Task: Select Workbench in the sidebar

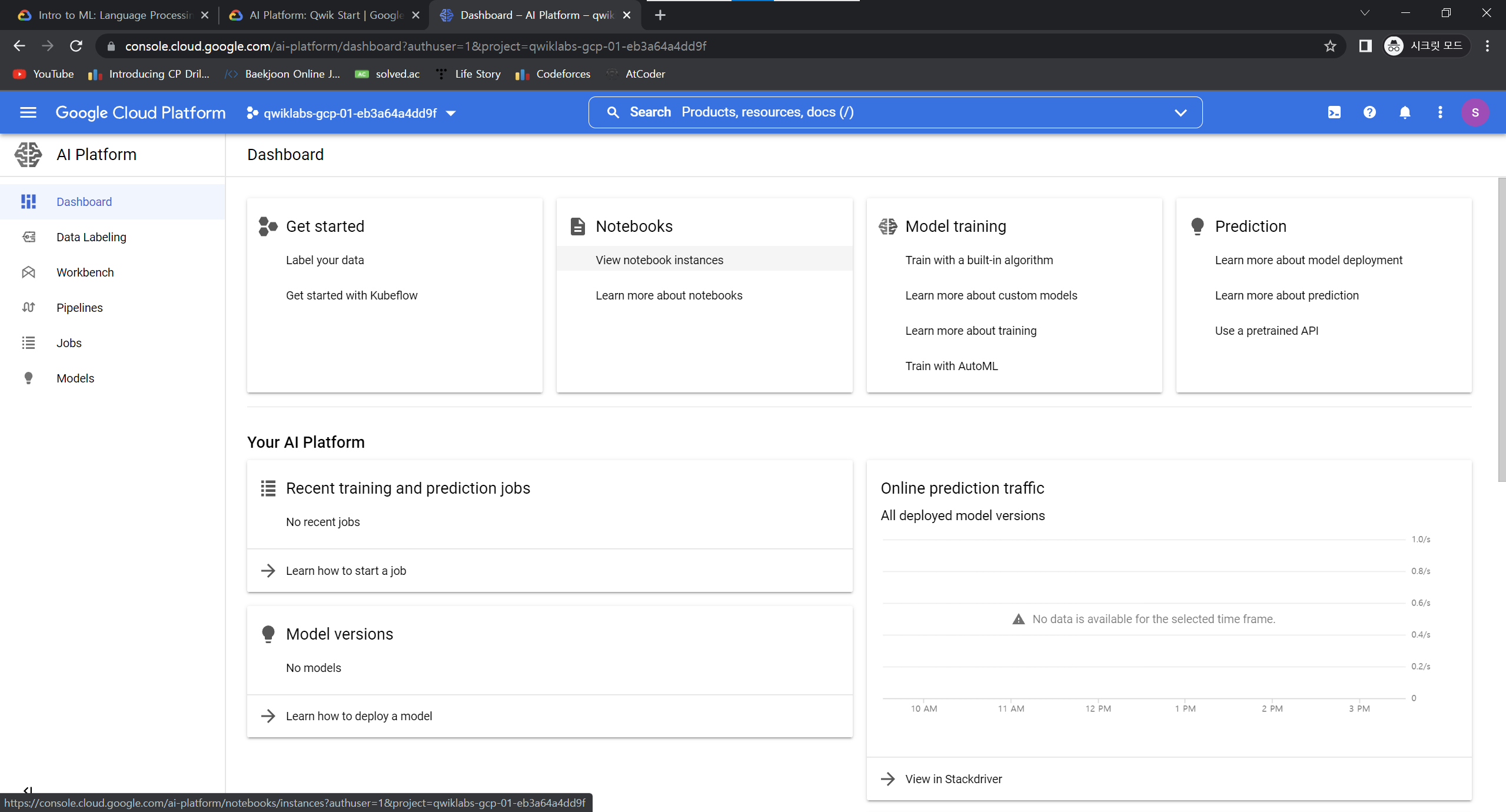Action: click(85, 272)
